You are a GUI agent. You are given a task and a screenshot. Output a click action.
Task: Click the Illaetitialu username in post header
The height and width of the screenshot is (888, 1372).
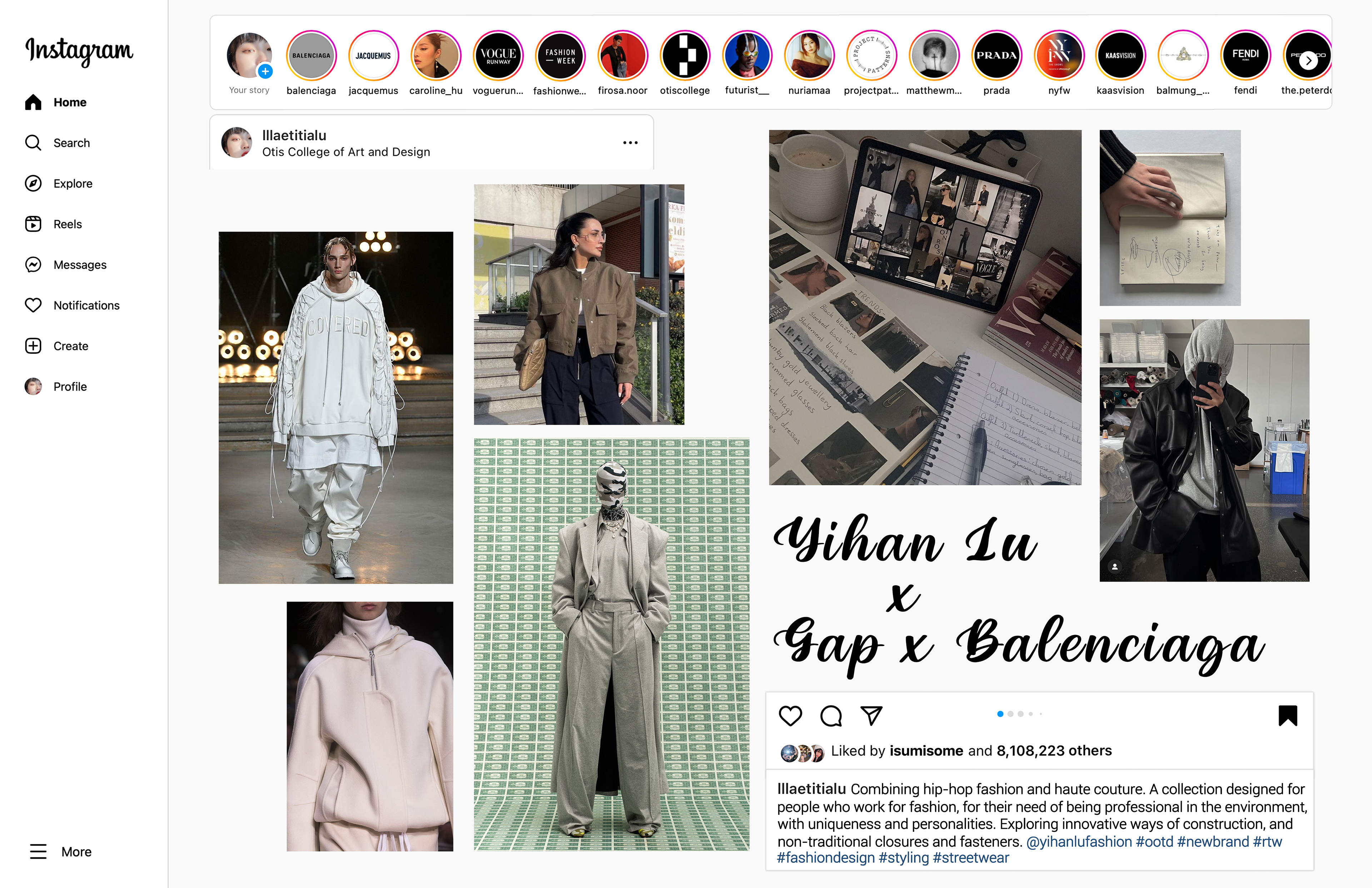tap(294, 135)
